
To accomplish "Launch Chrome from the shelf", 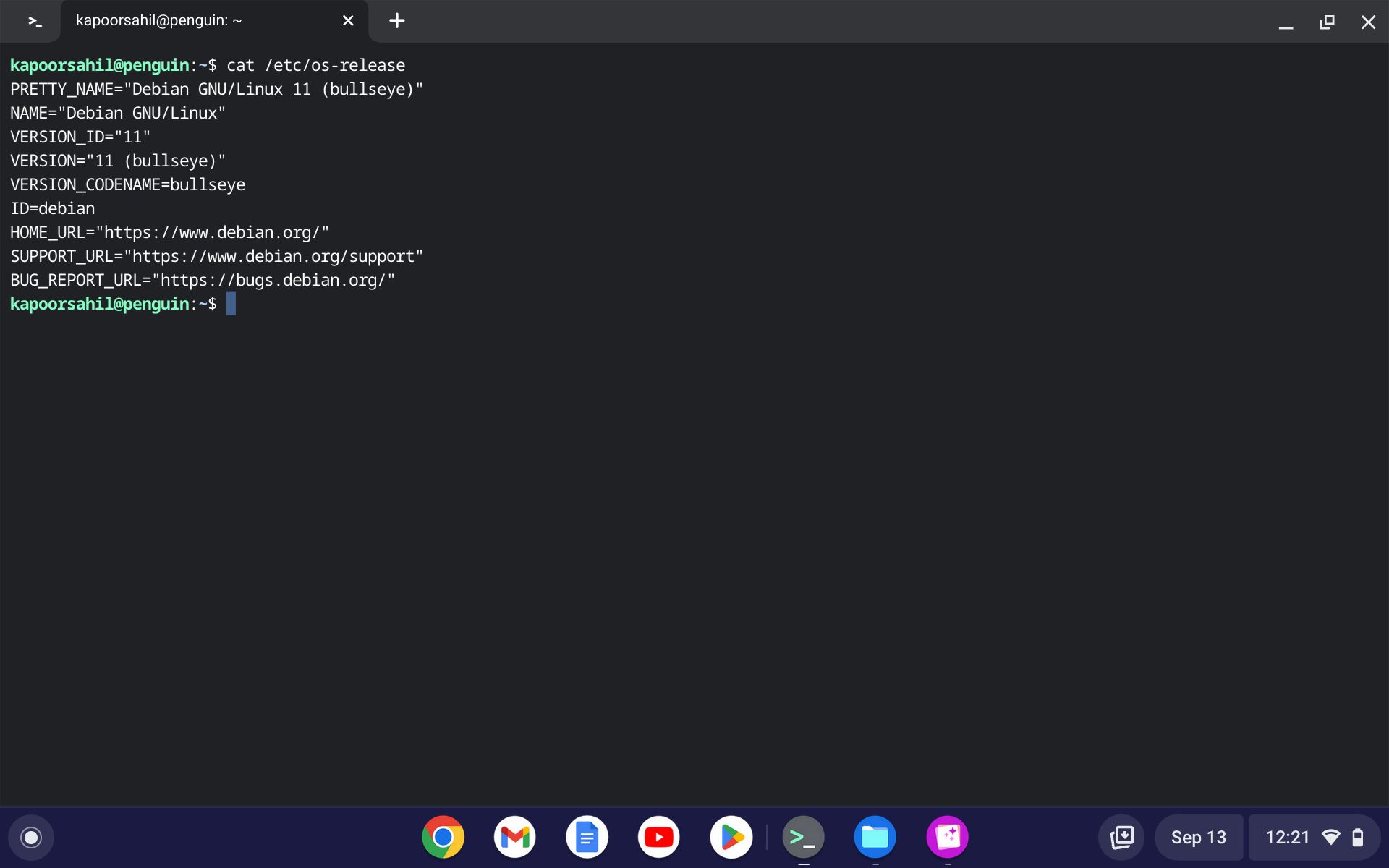I will click(442, 837).
